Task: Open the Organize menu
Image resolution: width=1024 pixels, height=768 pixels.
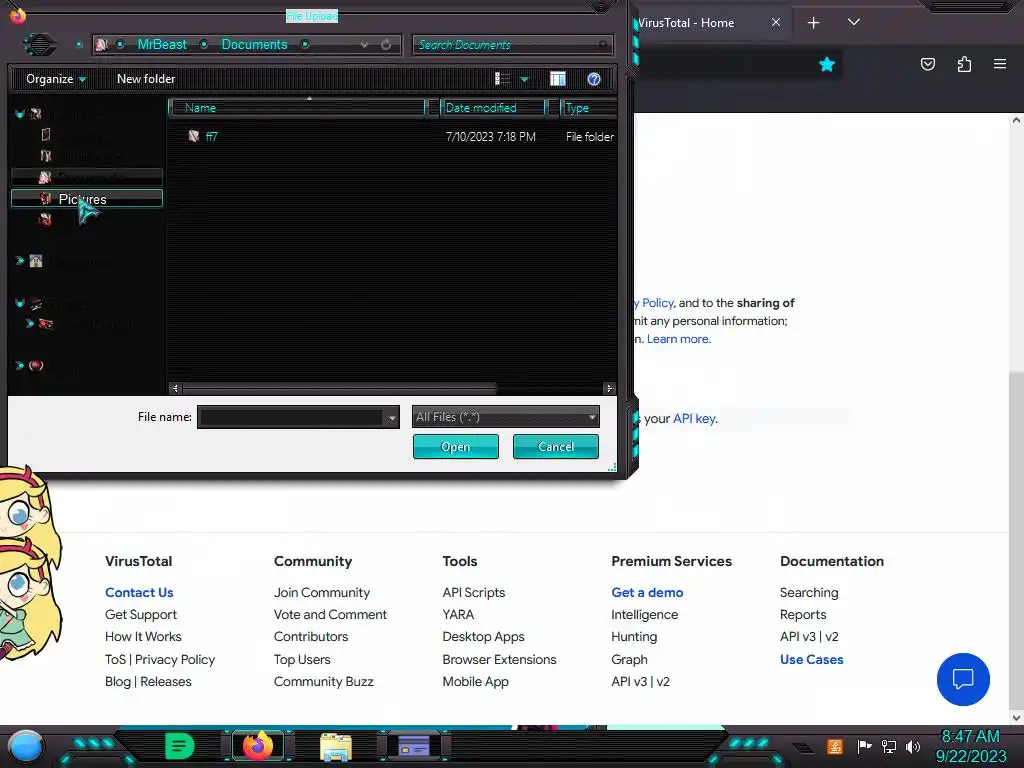Action: [56, 79]
